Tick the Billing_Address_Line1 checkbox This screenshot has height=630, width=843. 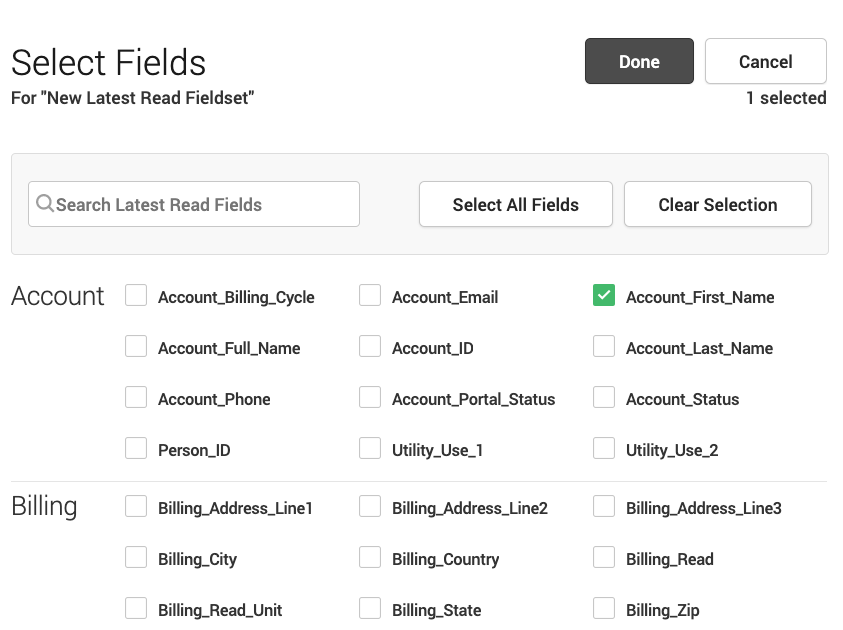[x=136, y=507]
